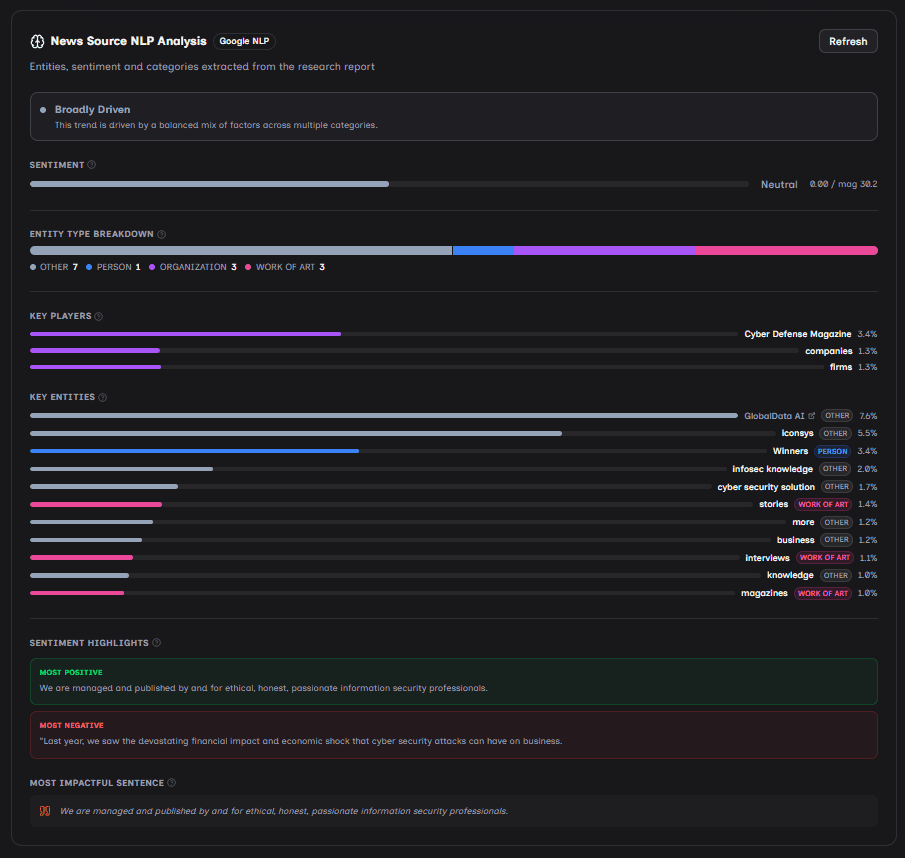
Task: Click the Iconsys entity label
Action: pos(797,433)
